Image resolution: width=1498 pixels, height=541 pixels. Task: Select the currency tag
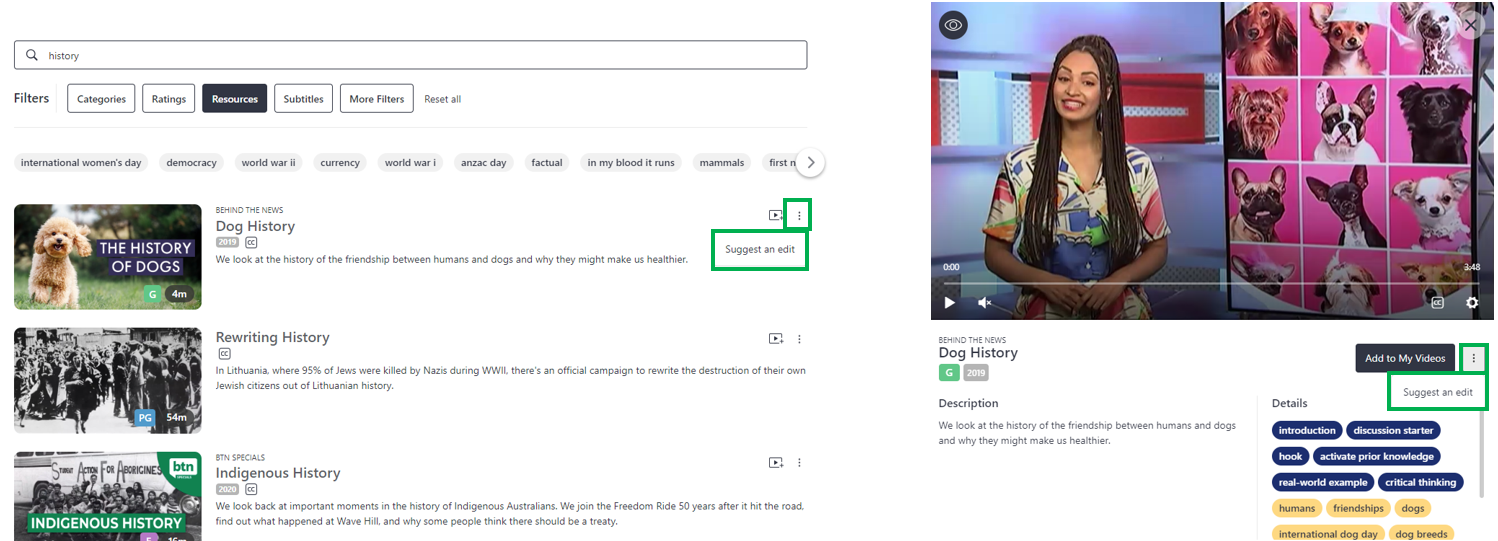tap(340, 162)
